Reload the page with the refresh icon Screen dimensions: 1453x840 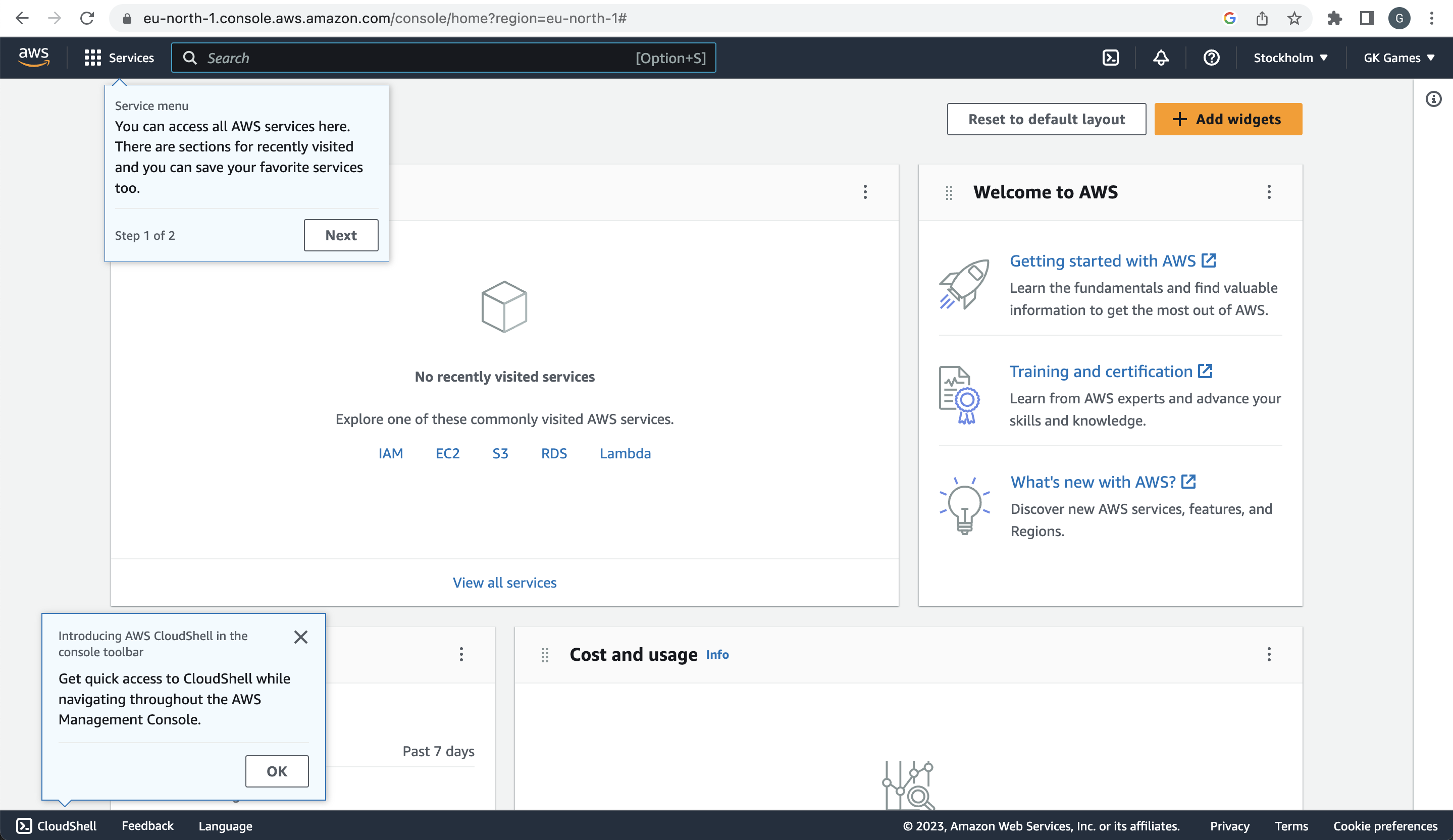coord(87,19)
